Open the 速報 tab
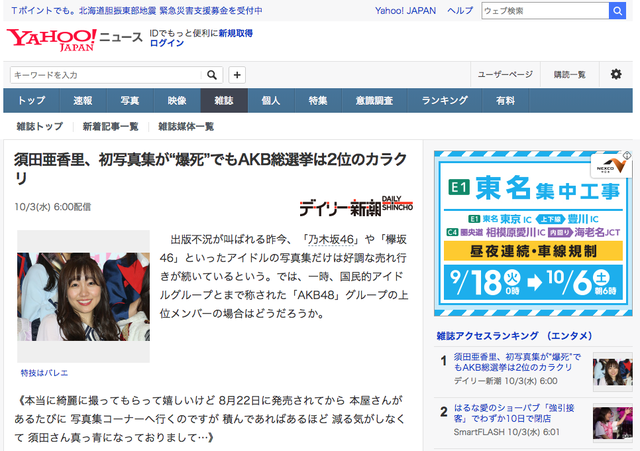This screenshot has width=640, height=451. coord(83,100)
